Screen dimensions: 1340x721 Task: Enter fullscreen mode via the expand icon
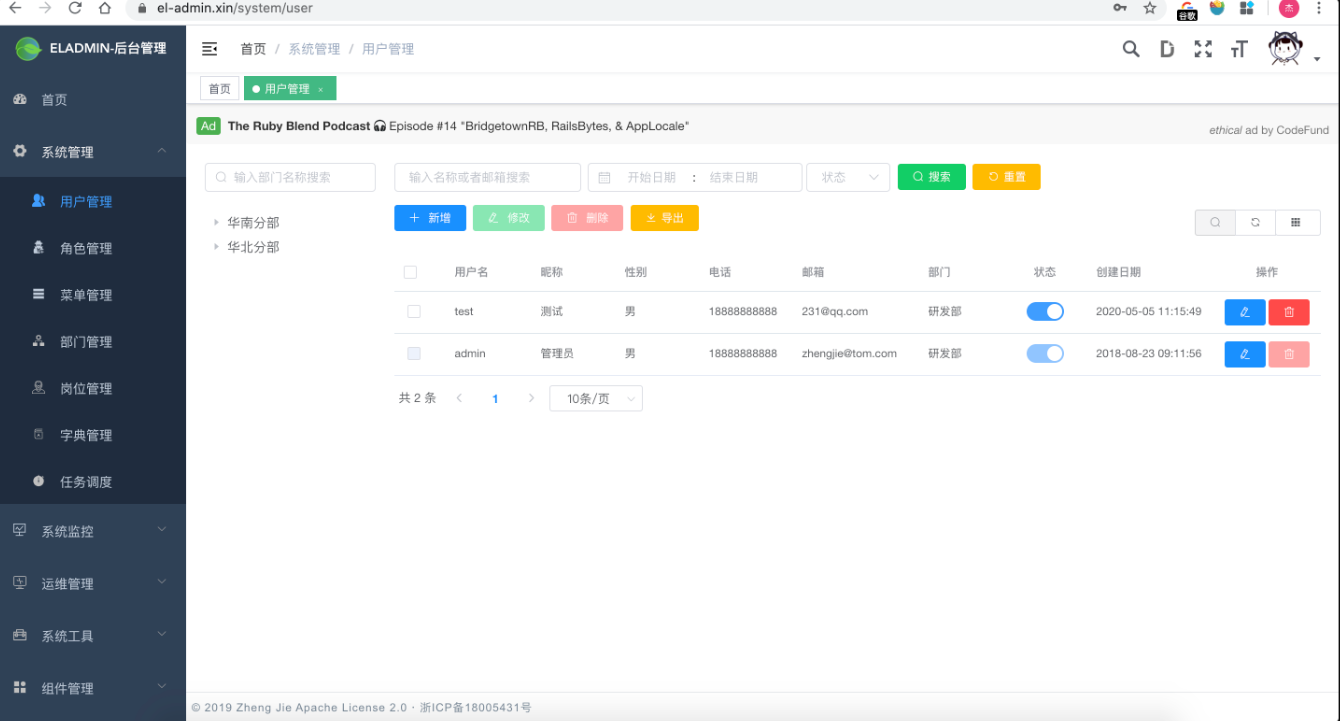point(1203,47)
